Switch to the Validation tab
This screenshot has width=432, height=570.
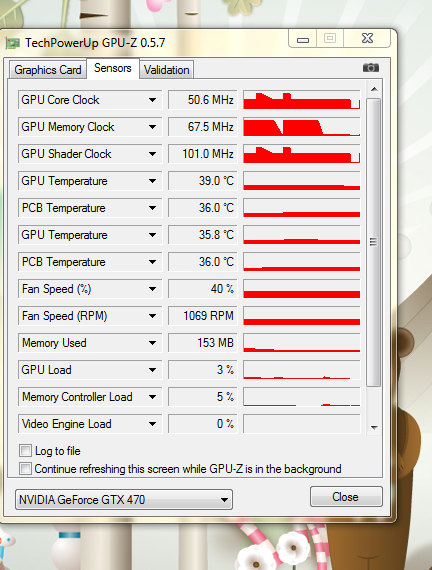[x=167, y=70]
